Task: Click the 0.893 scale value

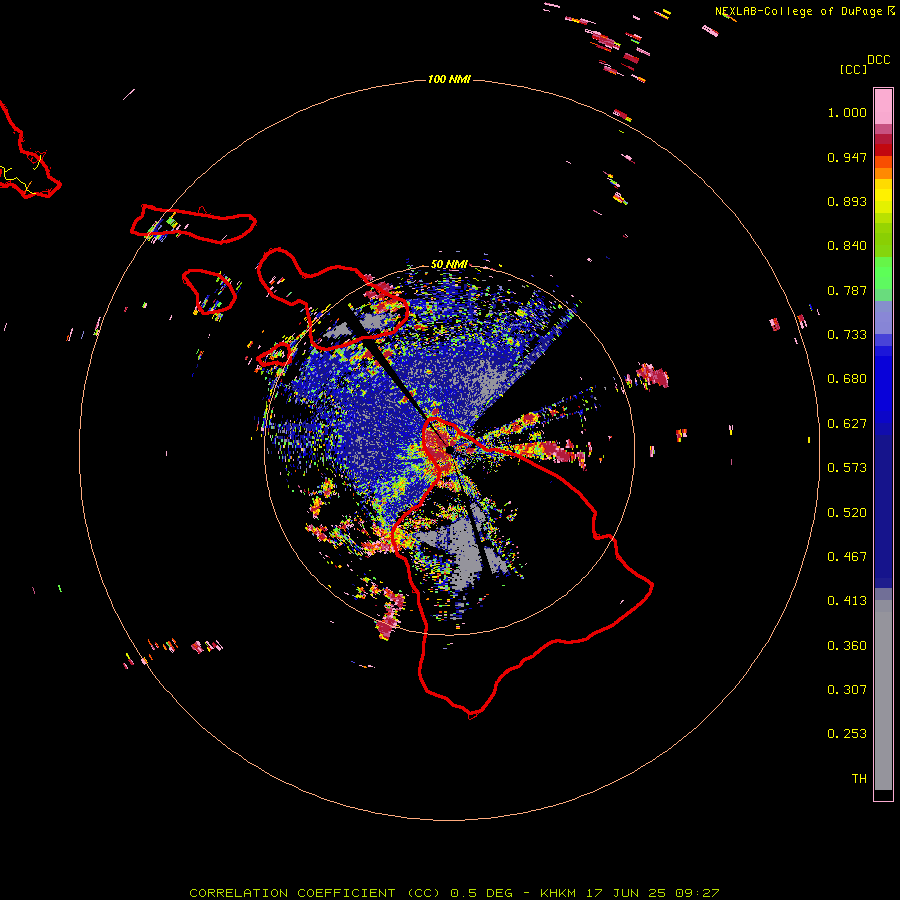Action: pos(847,201)
